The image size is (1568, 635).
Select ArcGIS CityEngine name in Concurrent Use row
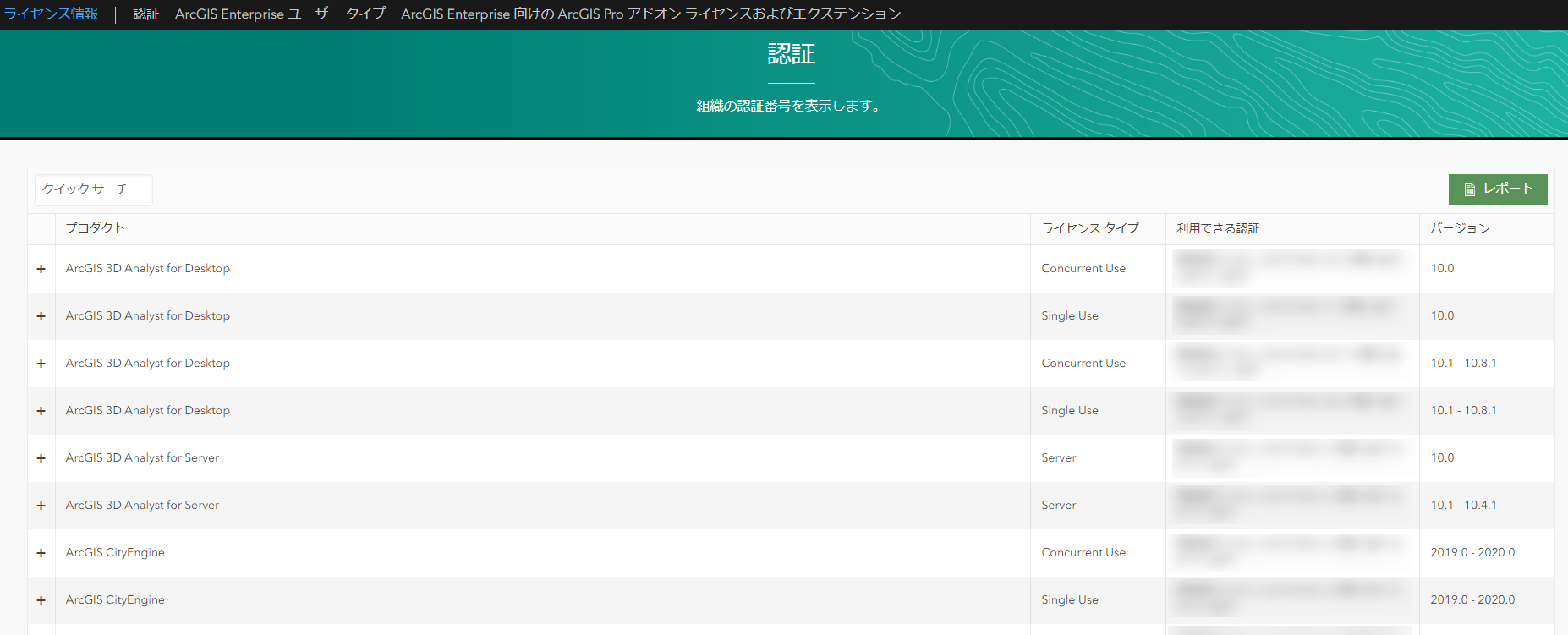(115, 552)
